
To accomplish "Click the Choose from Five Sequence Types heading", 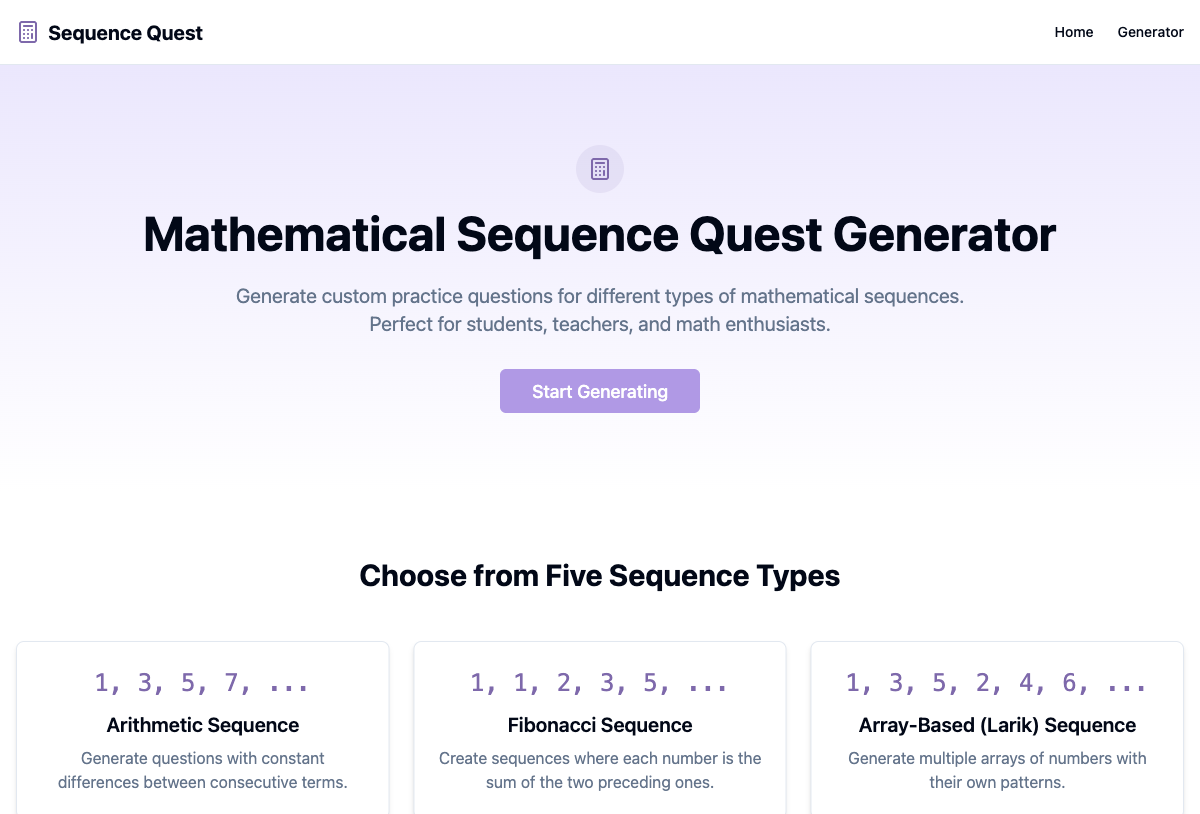I will coord(600,576).
